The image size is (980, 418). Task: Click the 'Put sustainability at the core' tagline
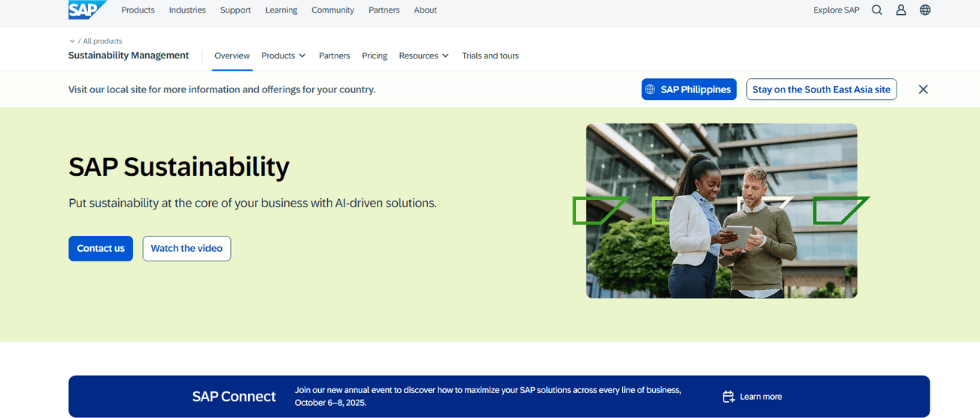tap(252, 204)
